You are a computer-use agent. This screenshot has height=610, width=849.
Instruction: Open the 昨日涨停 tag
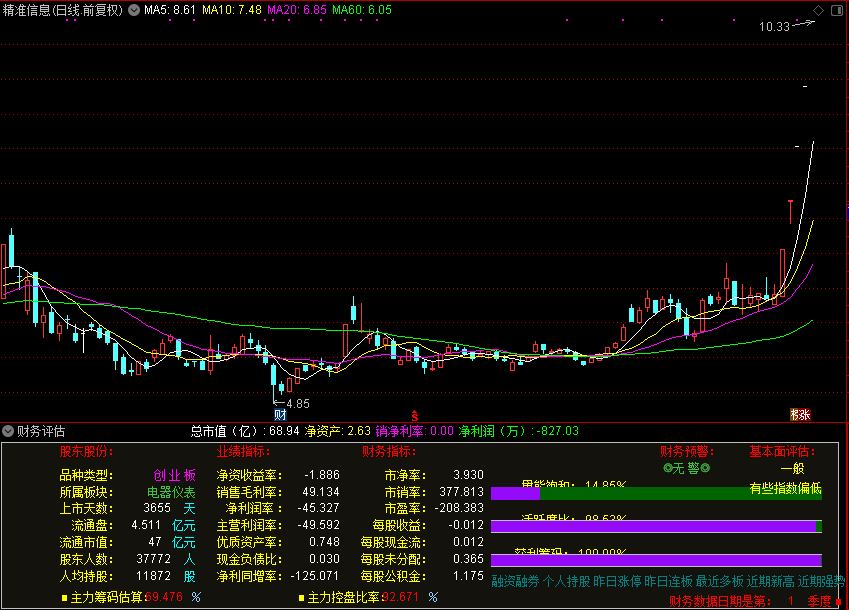[x=617, y=581]
